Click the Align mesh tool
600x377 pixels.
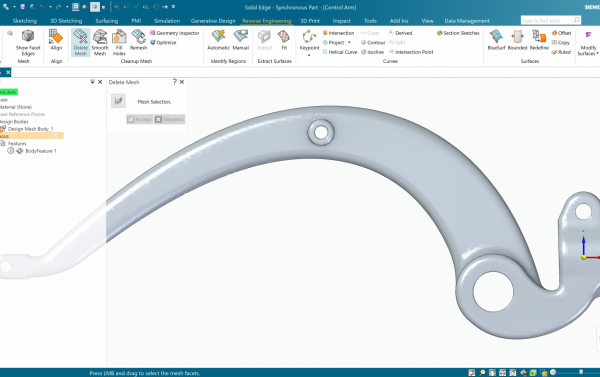click(x=56, y=40)
